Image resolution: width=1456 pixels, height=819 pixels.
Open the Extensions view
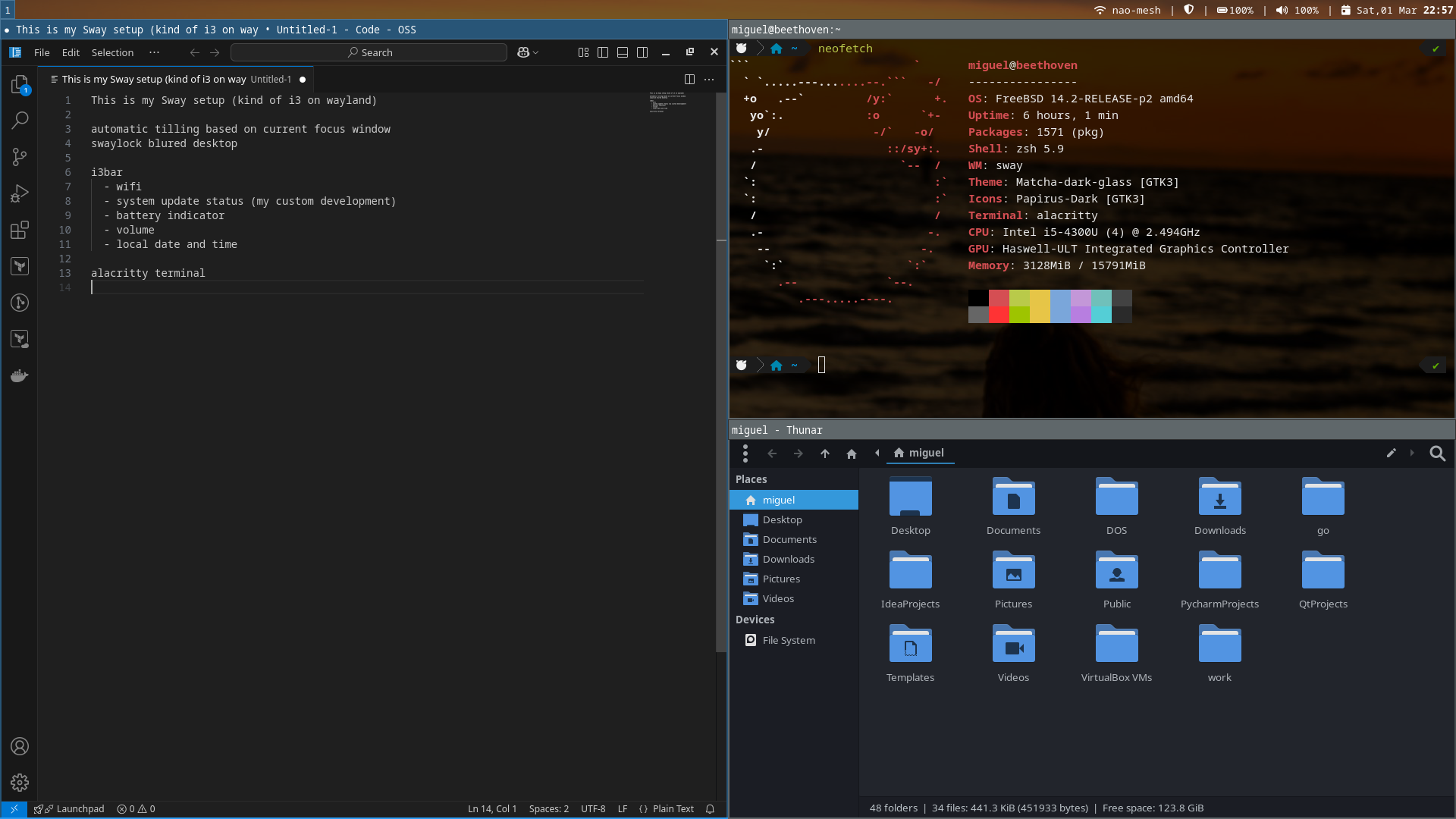tap(20, 230)
